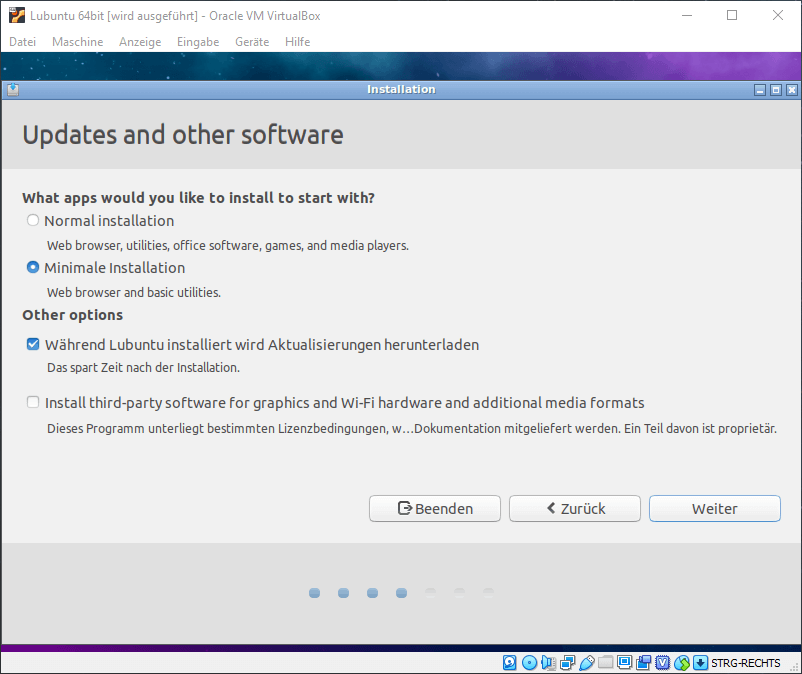
Task: Click the 'Dieses Programm unterliegt' license text
Action: point(412,429)
